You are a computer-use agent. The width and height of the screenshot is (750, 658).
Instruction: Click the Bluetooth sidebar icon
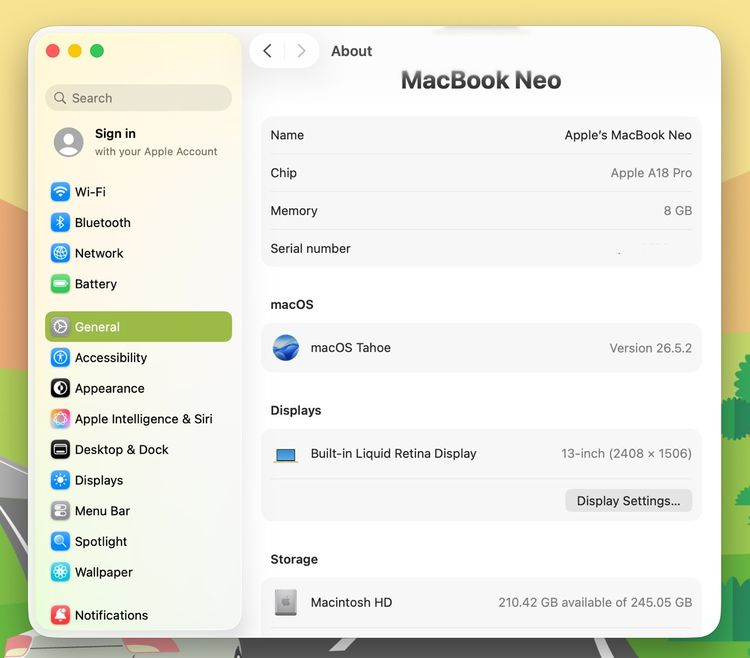[x=60, y=222]
